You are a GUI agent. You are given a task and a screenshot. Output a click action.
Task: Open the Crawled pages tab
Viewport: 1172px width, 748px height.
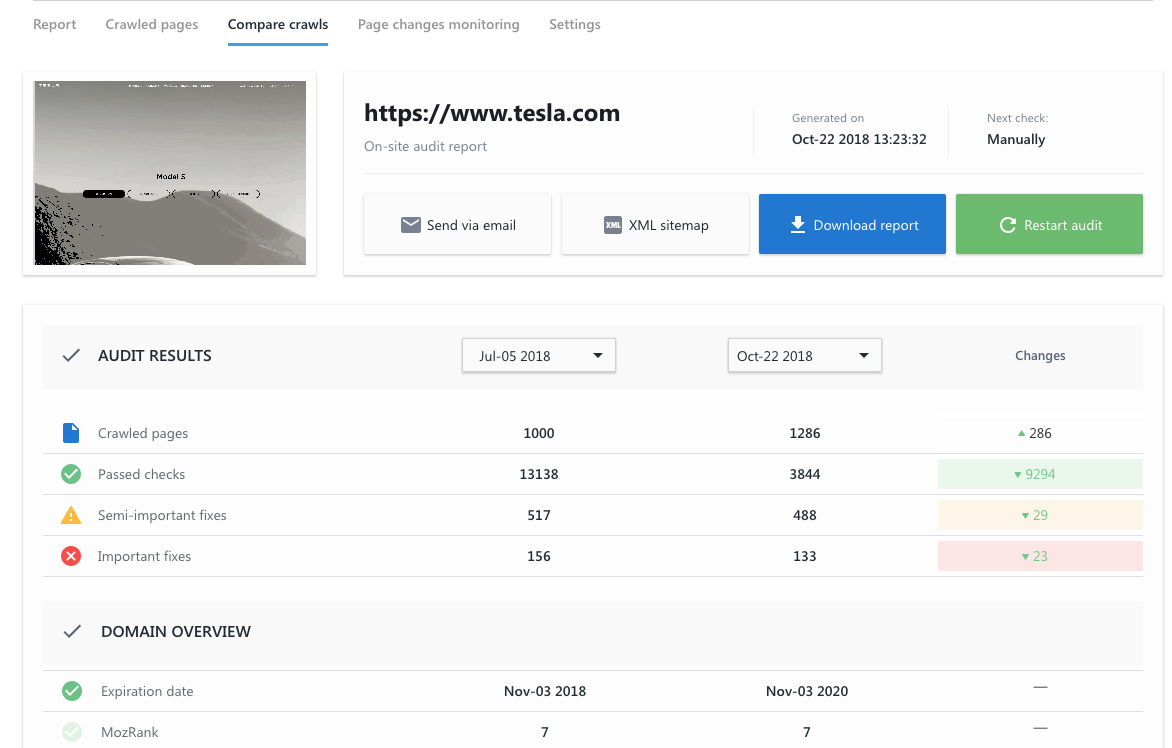152,24
